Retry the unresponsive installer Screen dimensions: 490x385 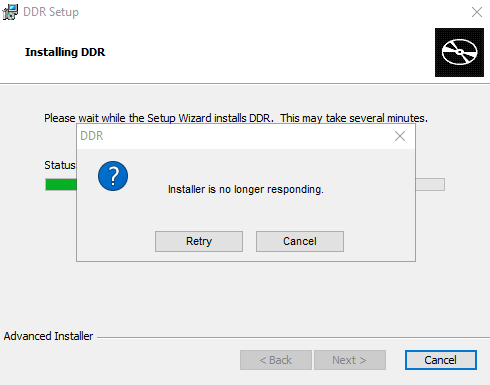pos(199,241)
